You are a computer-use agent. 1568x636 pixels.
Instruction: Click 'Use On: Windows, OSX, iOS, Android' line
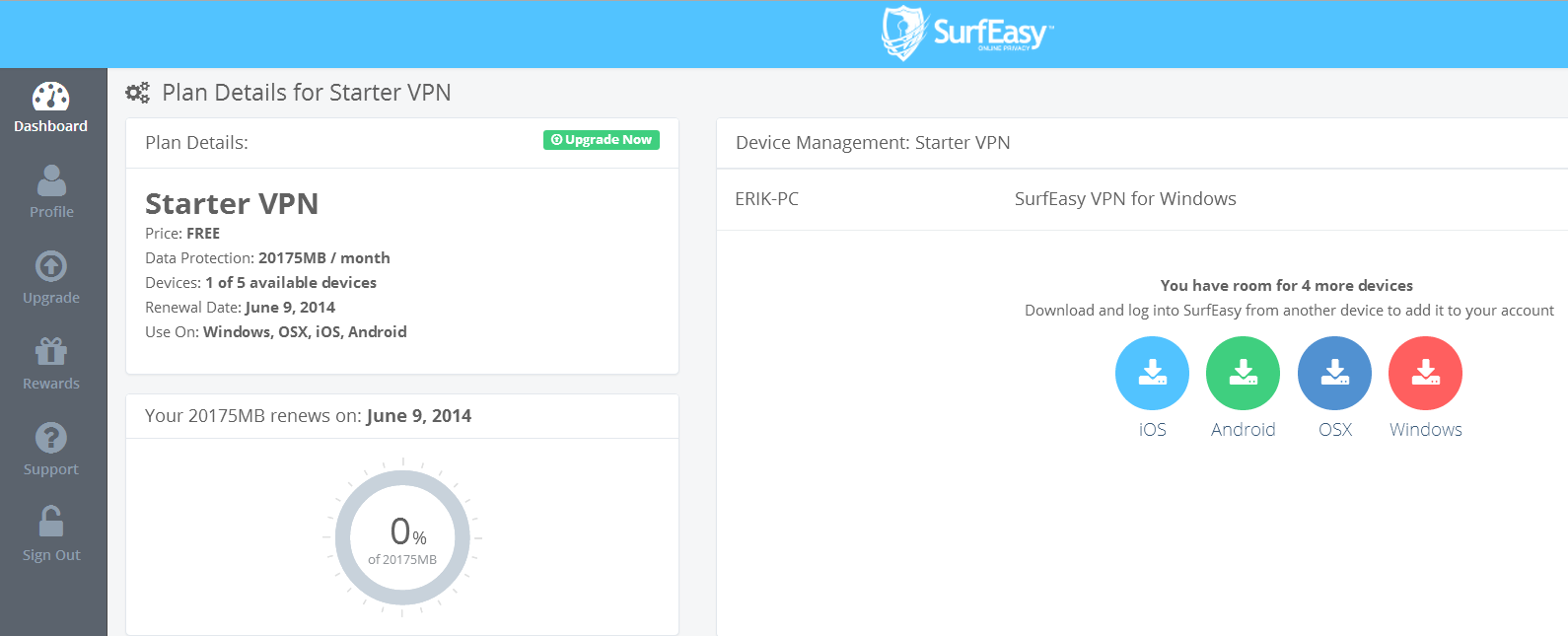coord(276,332)
